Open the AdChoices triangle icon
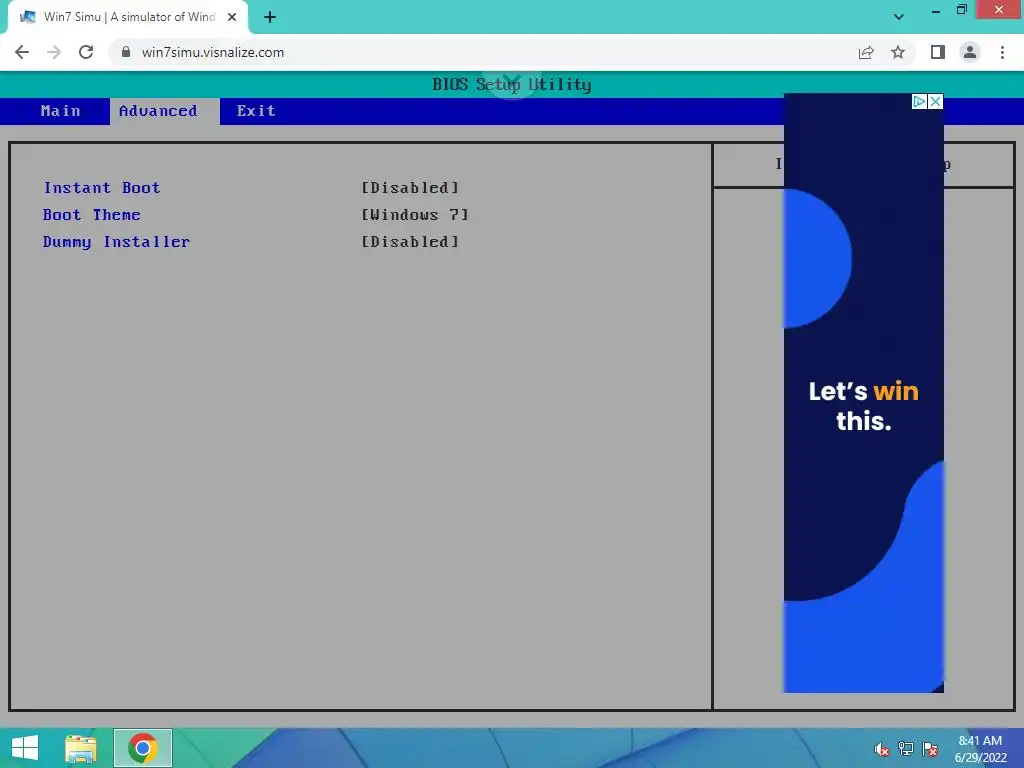Screen dimensions: 1024x768 click(920, 101)
